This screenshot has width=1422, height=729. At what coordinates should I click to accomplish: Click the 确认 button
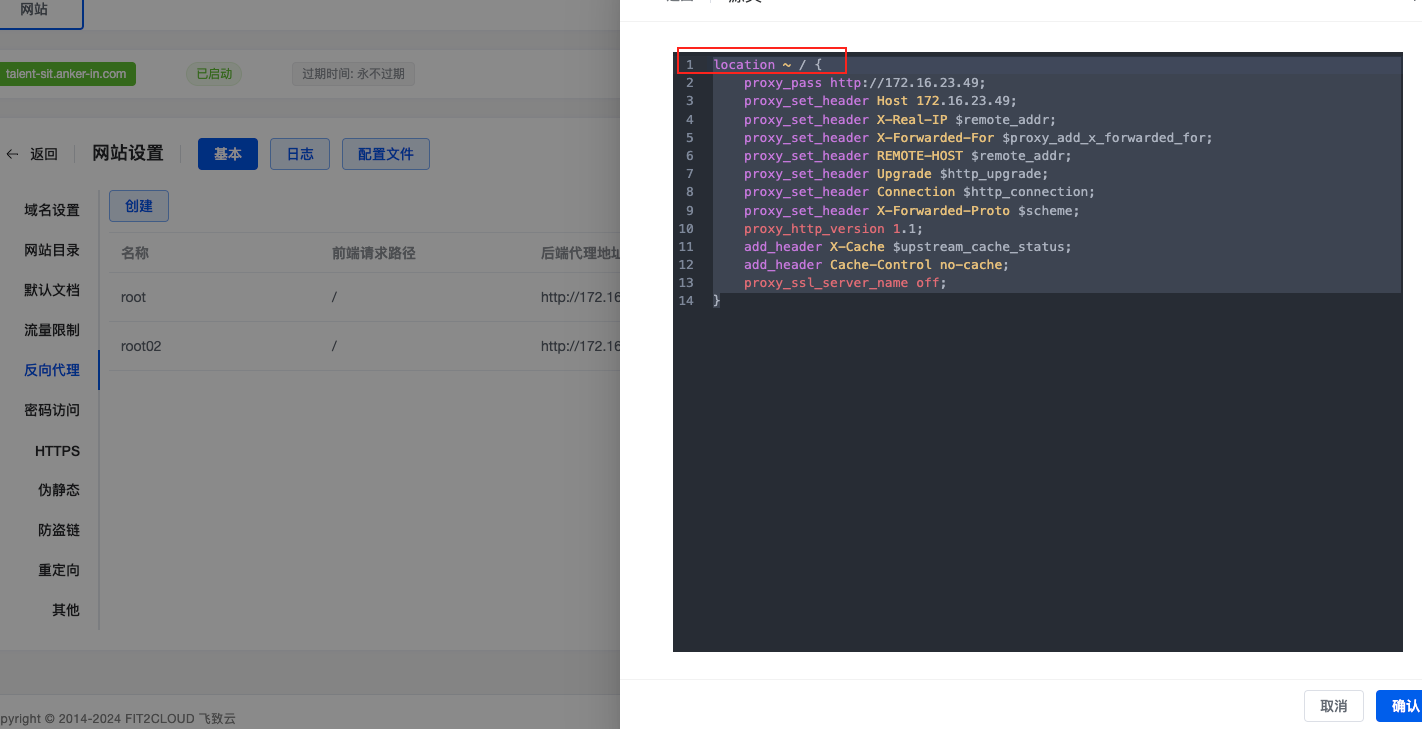pyautogui.click(x=1400, y=706)
